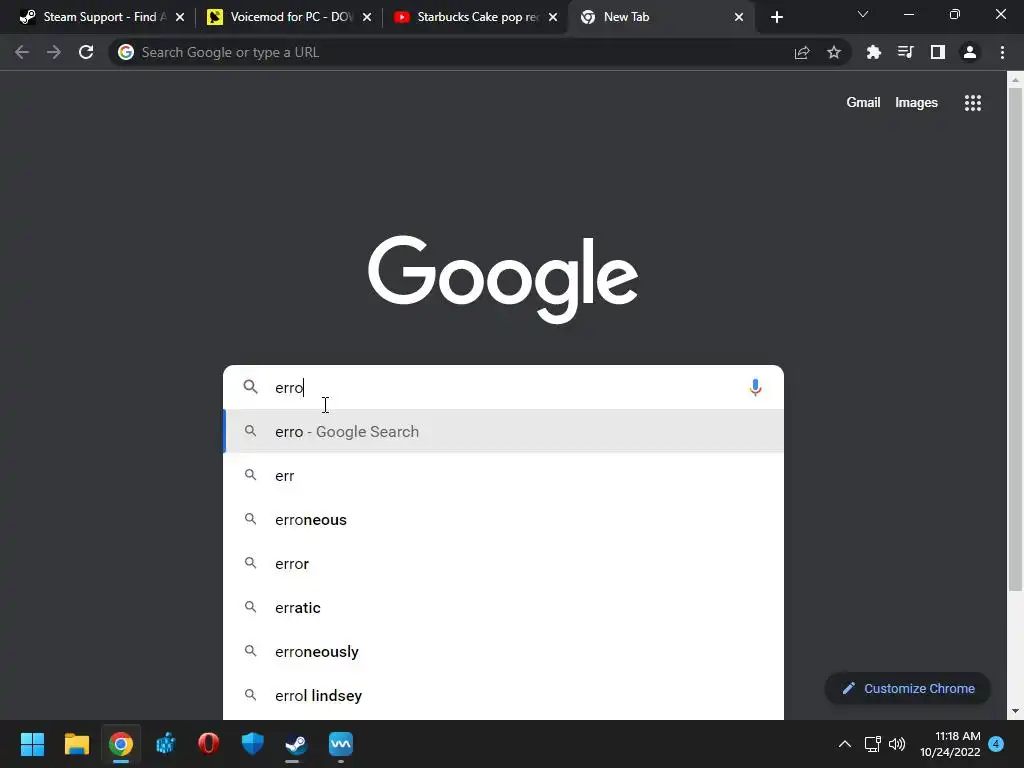This screenshot has width=1024, height=768.
Task: Open a new browser tab
Action: pos(776,17)
